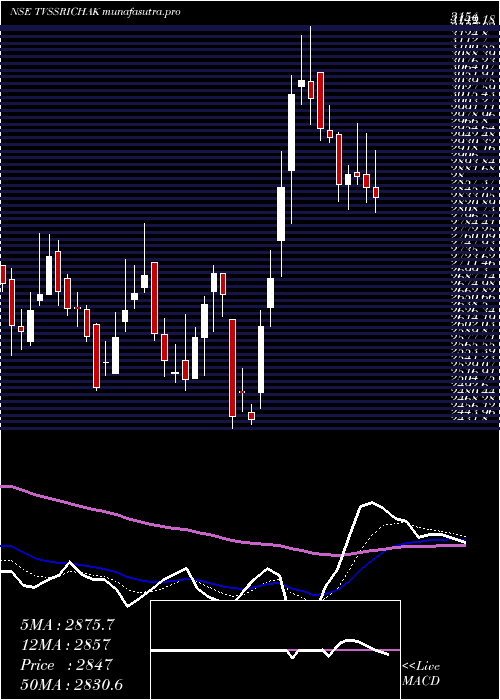Select the 5MA : 2875.7 value
The height and width of the screenshot is (700, 500).
[x=68, y=625]
